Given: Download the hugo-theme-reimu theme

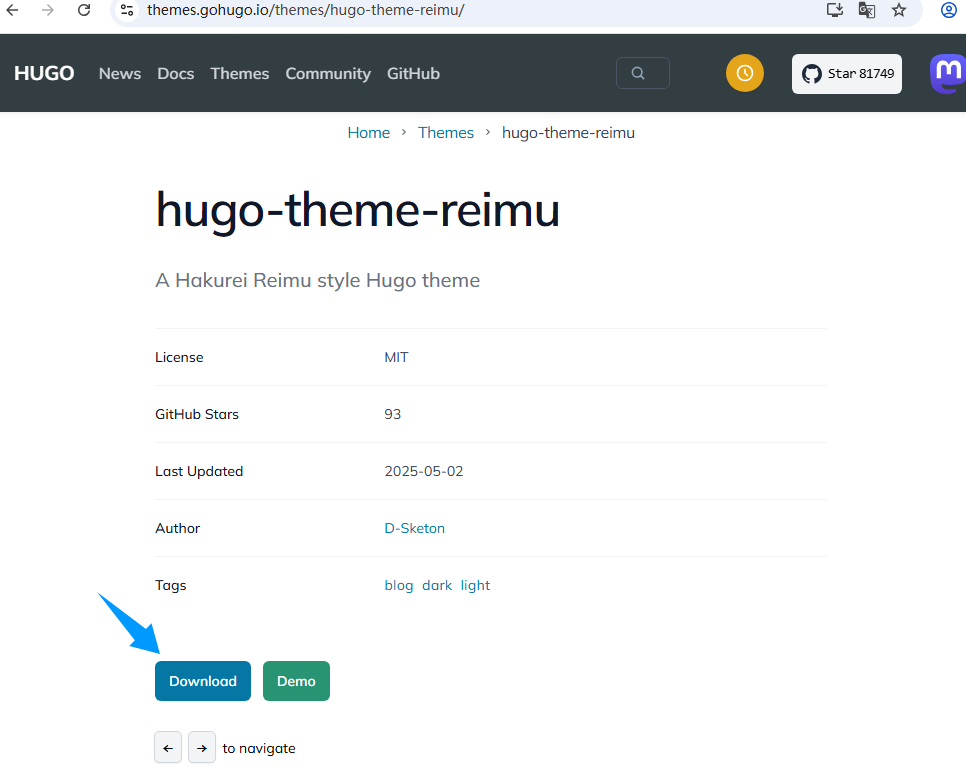Looking at the screenshot, I should (x=202, y=680).
